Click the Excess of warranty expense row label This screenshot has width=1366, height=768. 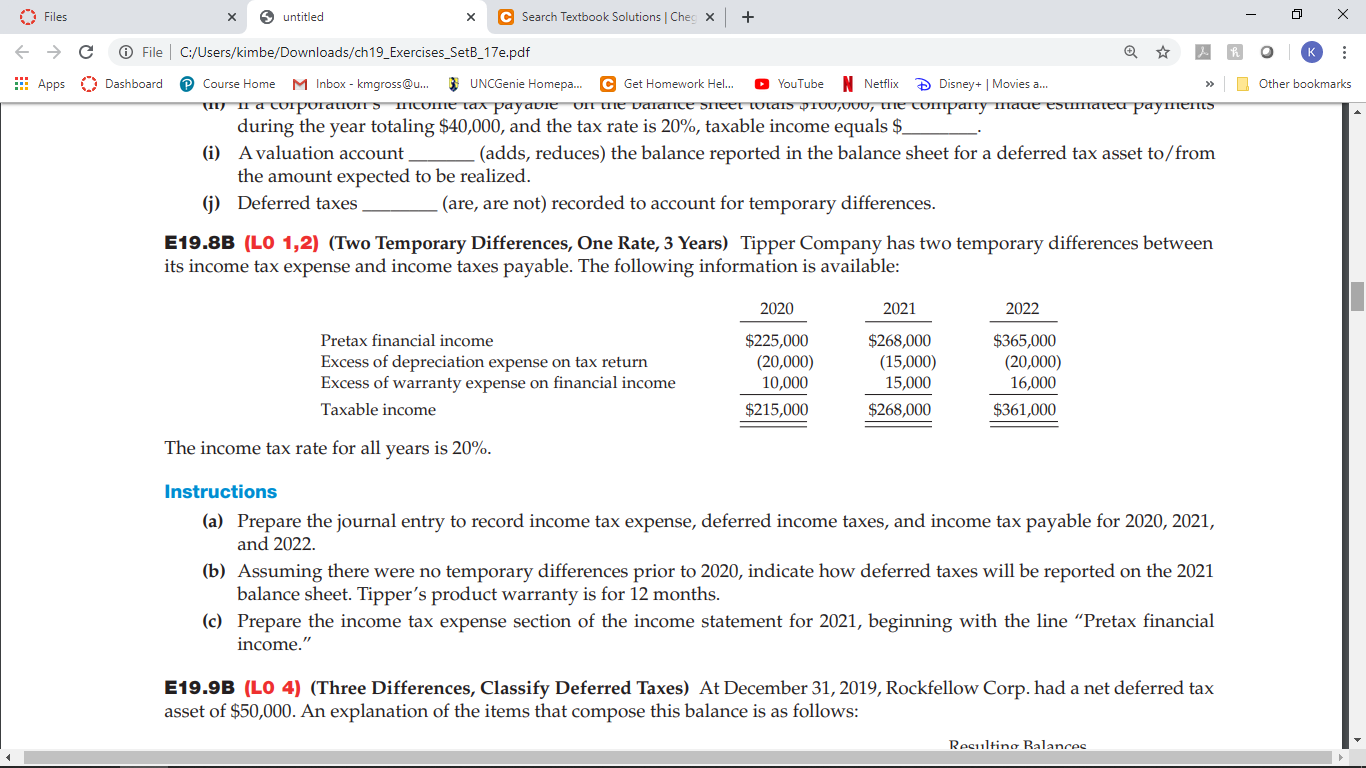498,383
